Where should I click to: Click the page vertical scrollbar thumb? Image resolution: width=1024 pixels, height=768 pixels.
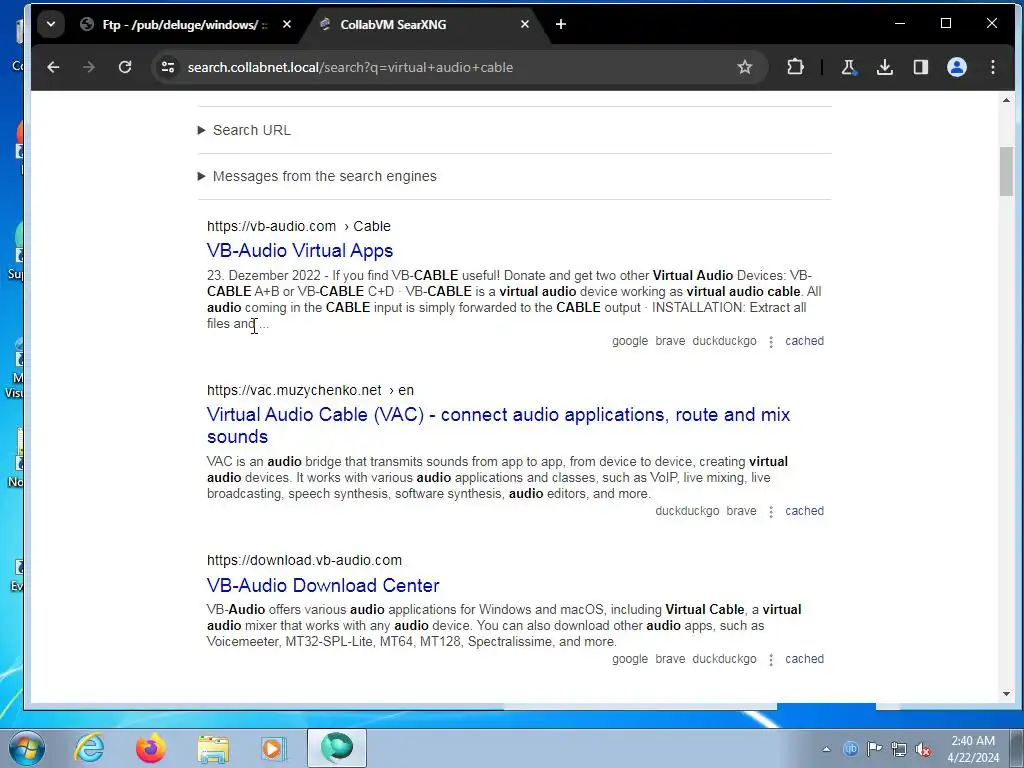(x=1006, y=171)
